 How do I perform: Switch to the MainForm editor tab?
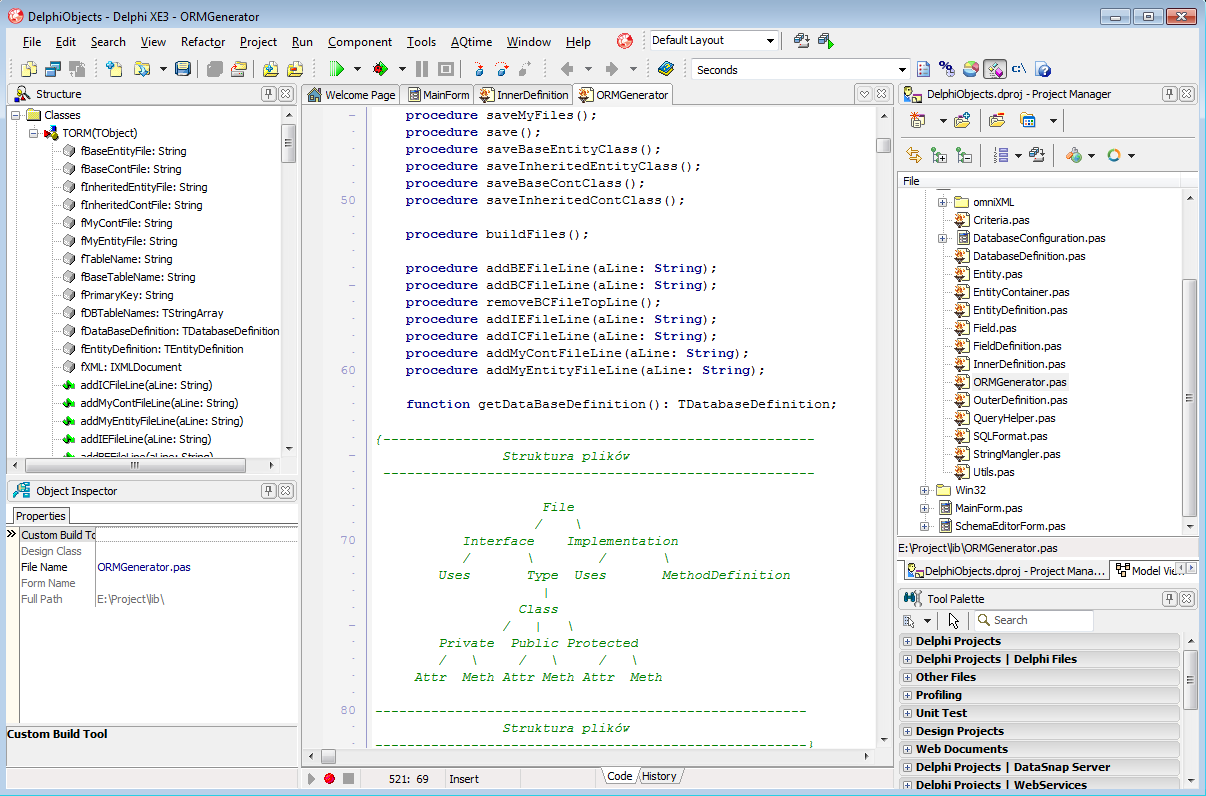click(438, 95)
